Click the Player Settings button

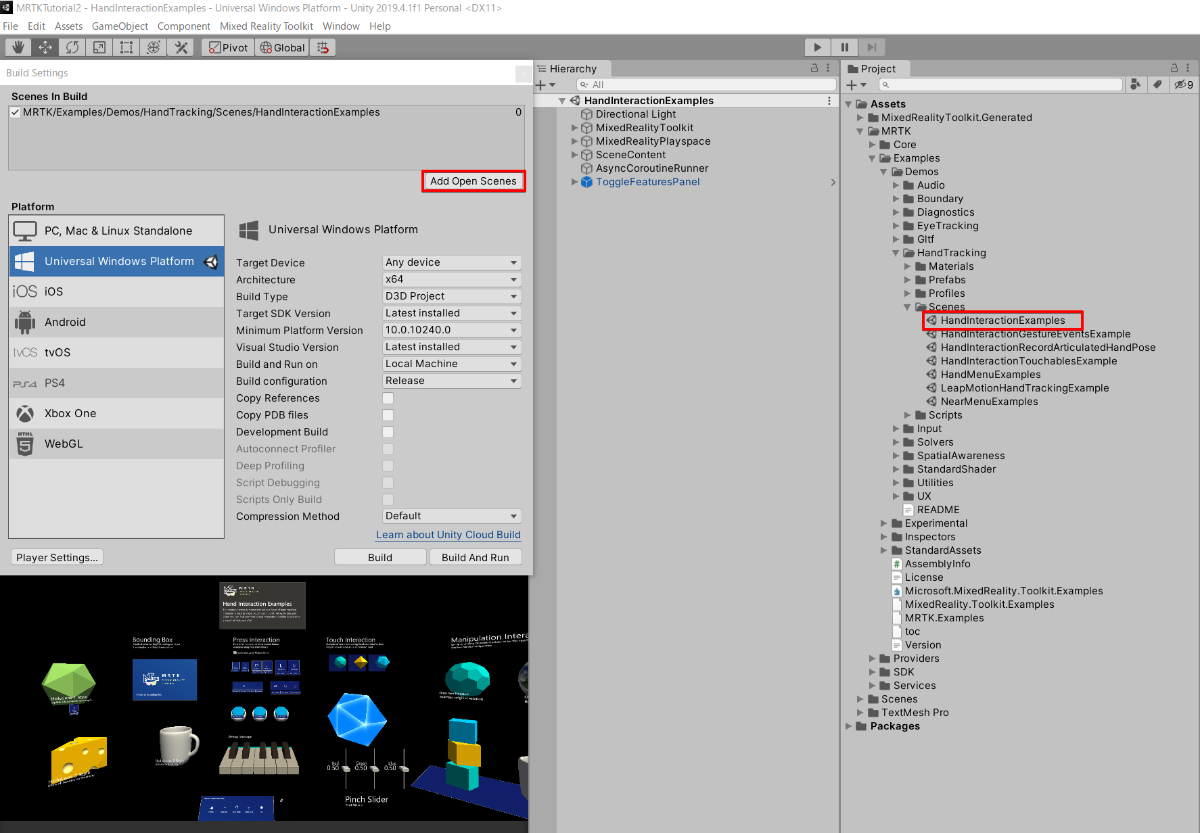coord(57,557)
